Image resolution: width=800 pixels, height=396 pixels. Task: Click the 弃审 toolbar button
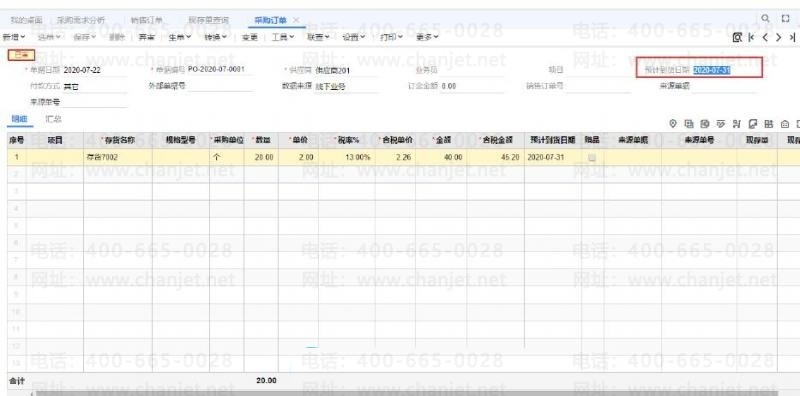147,37
